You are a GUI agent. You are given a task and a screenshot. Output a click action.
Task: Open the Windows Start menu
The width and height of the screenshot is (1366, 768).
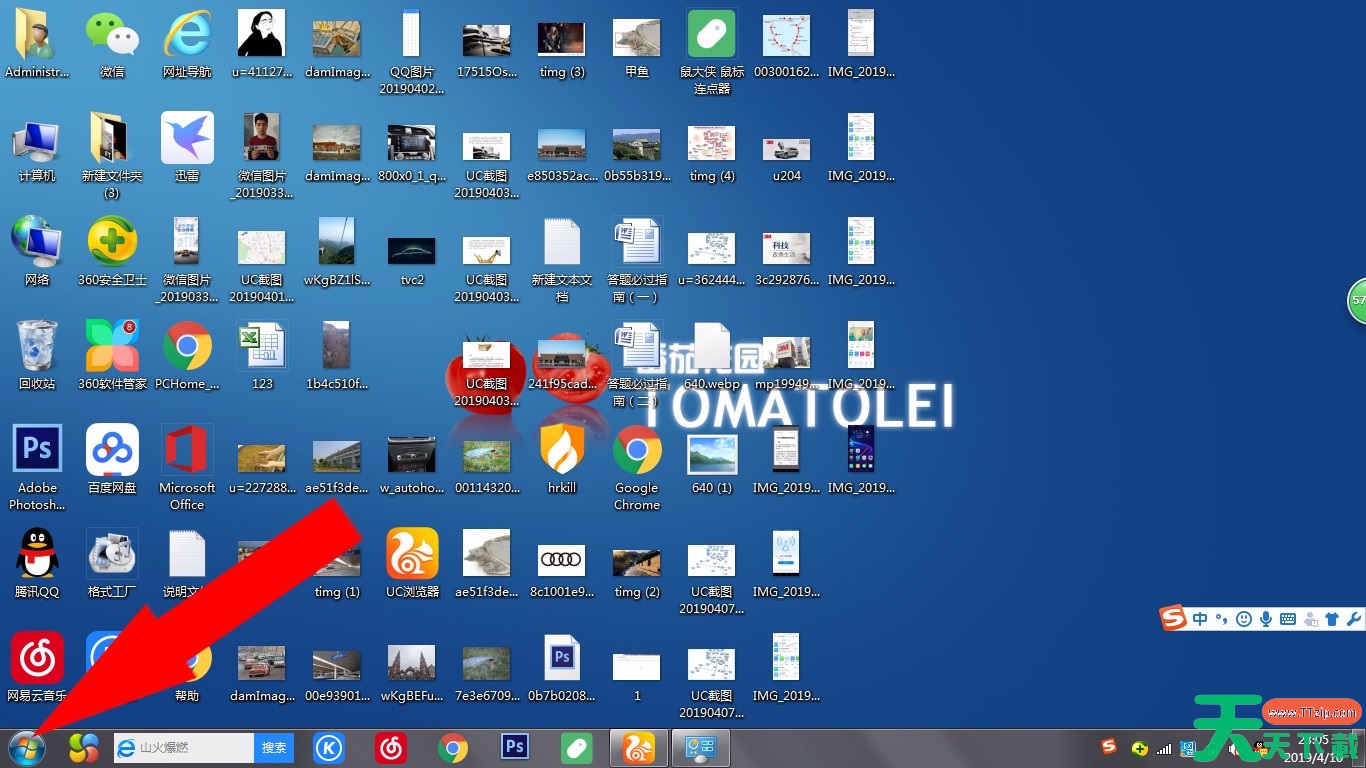27,747
